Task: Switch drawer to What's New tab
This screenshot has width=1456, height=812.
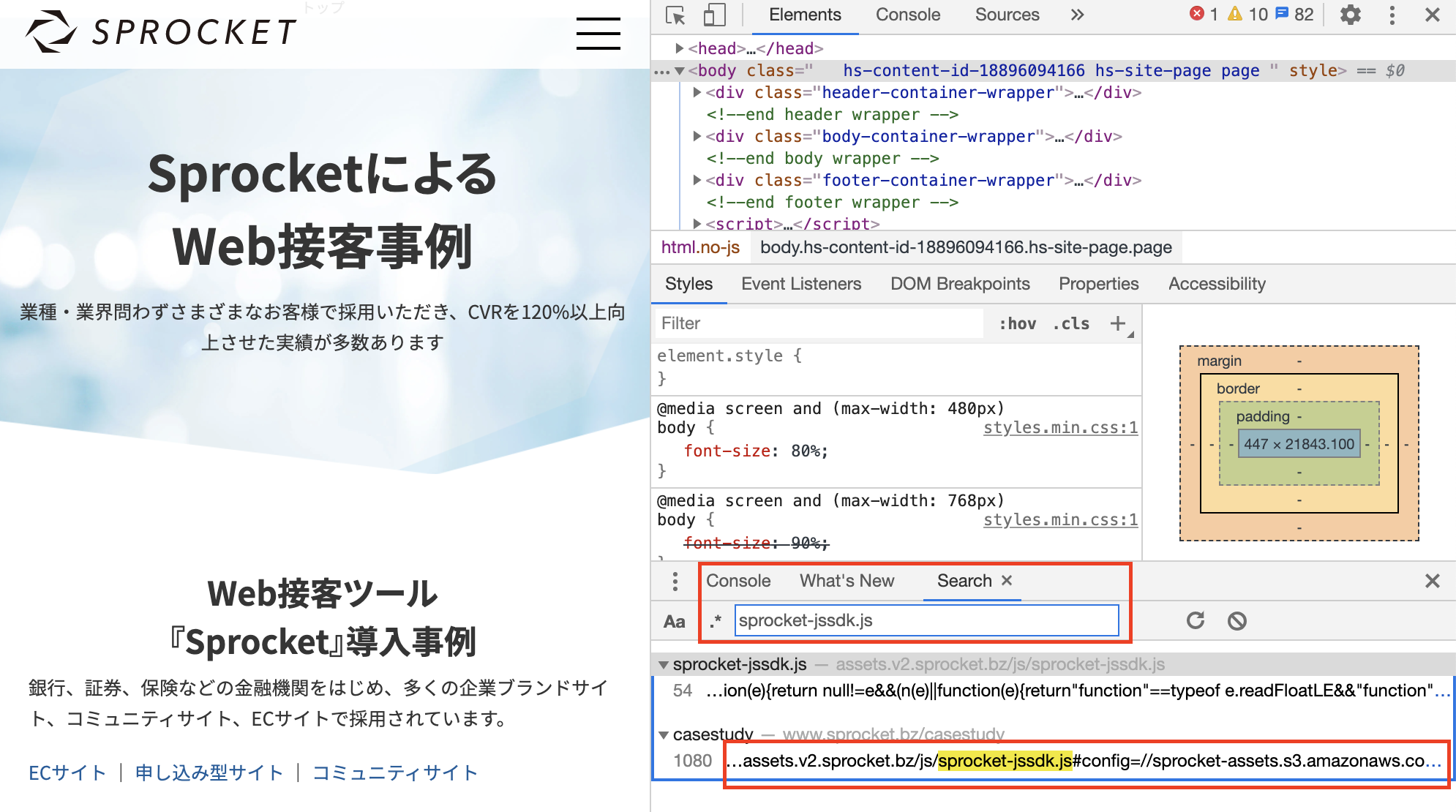Action: (x=847, y=581)
